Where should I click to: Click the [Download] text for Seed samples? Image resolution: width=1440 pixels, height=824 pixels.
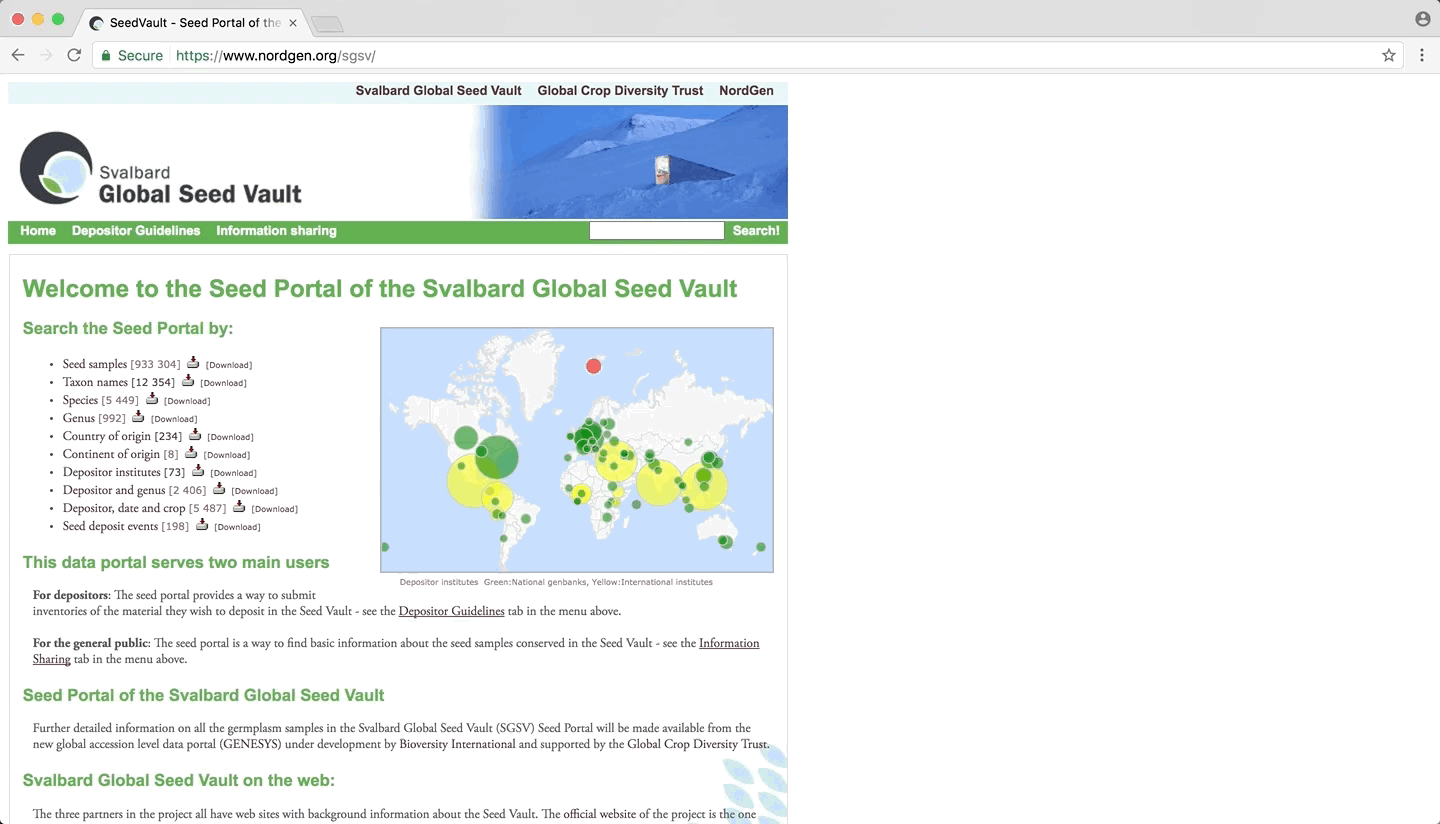[x=229, y=365]
